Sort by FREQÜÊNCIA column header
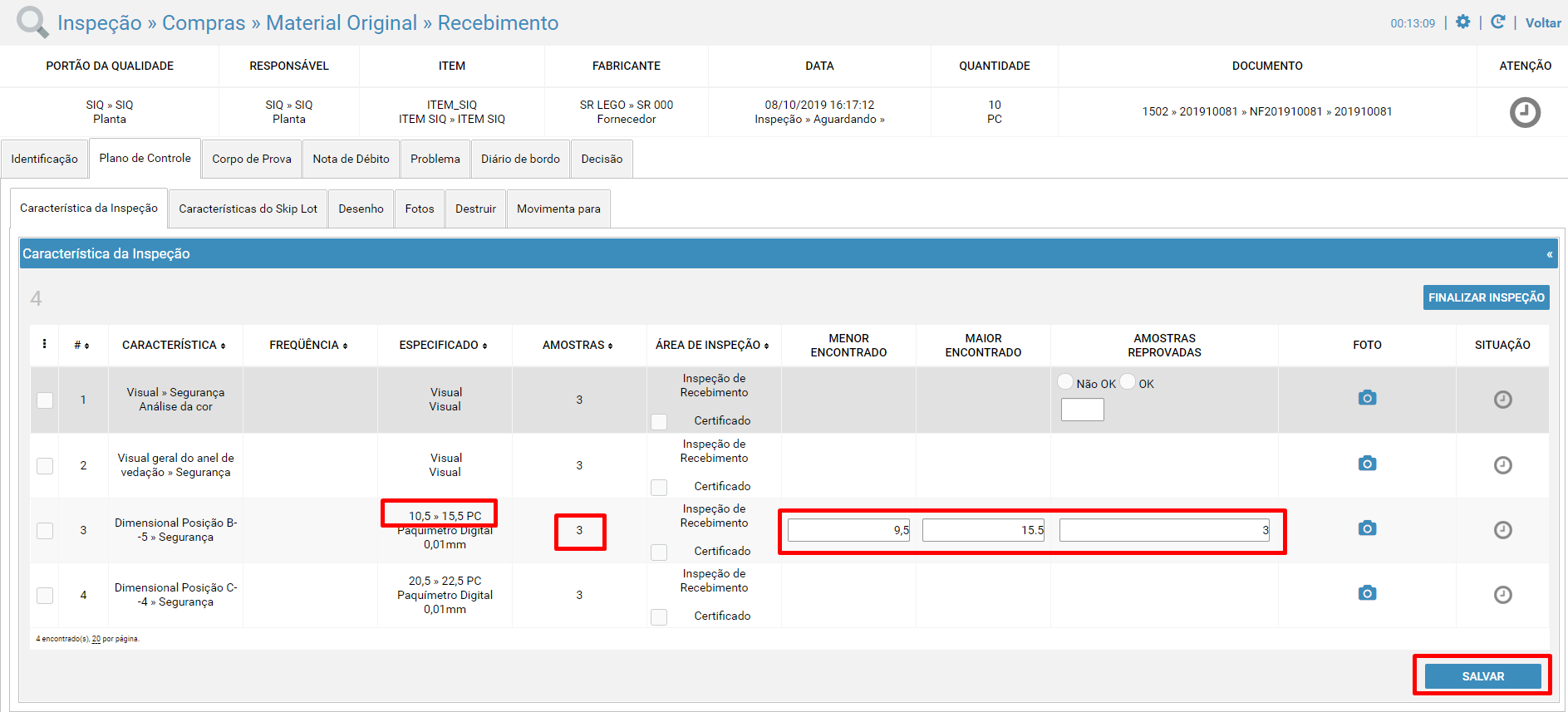This screenshot has height=712, width=1568. tap(308, 345)
